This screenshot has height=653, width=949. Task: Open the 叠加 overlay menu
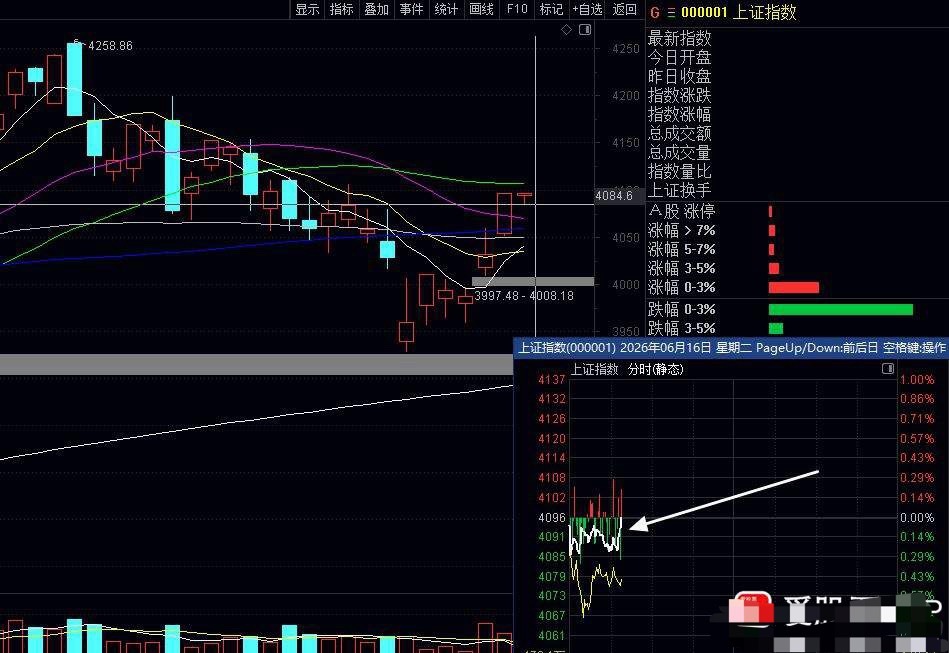tap(376, 9)
